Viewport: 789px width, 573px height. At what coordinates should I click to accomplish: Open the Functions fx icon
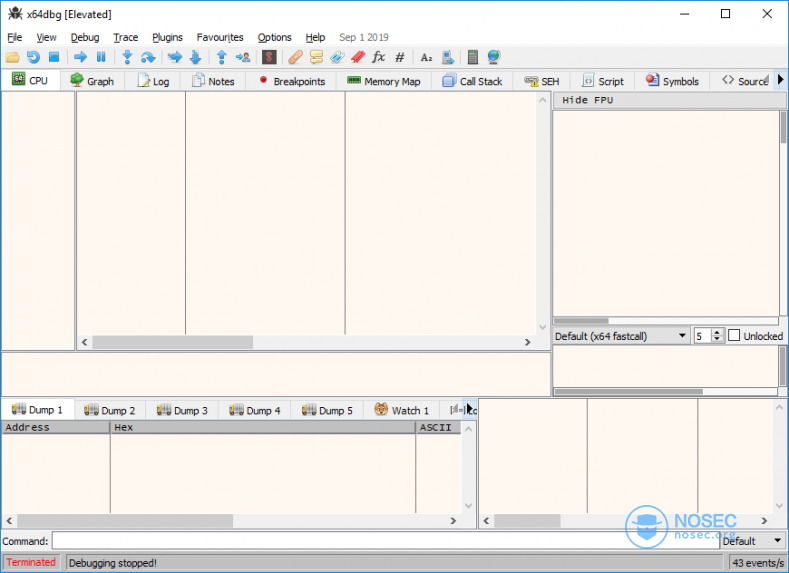click(378, 57)
